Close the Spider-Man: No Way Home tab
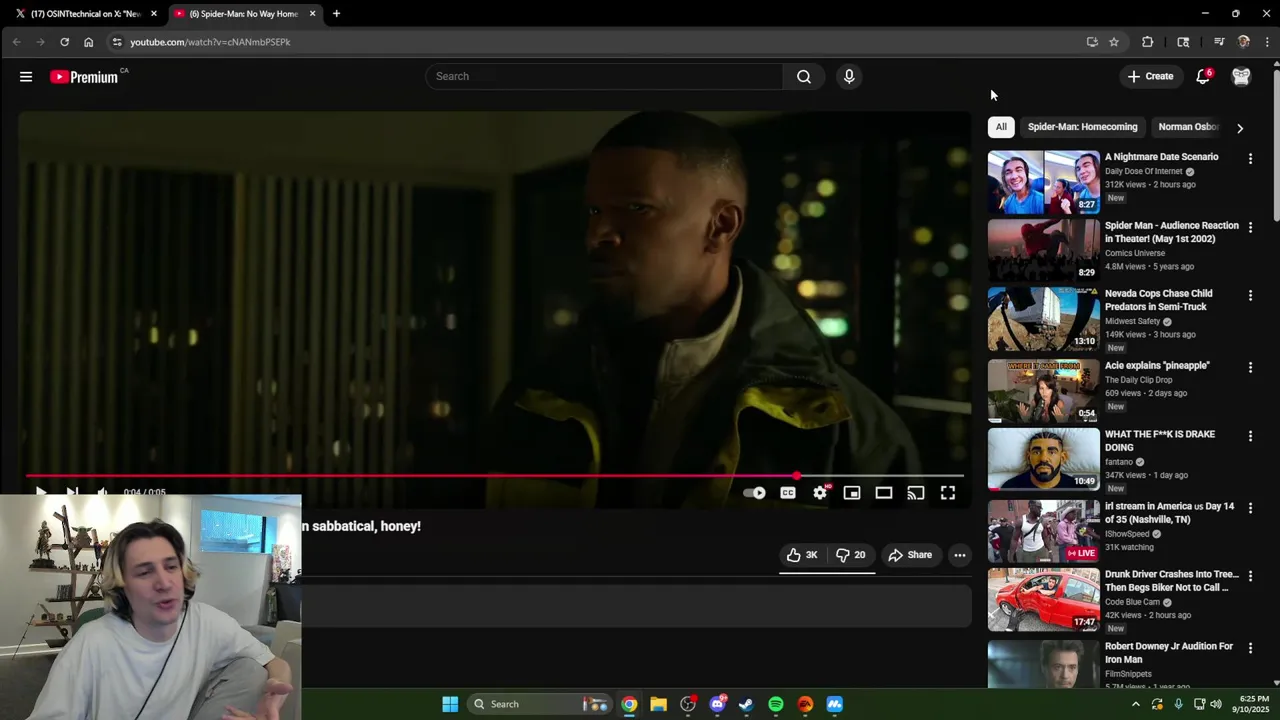 [x=312, y=14]
